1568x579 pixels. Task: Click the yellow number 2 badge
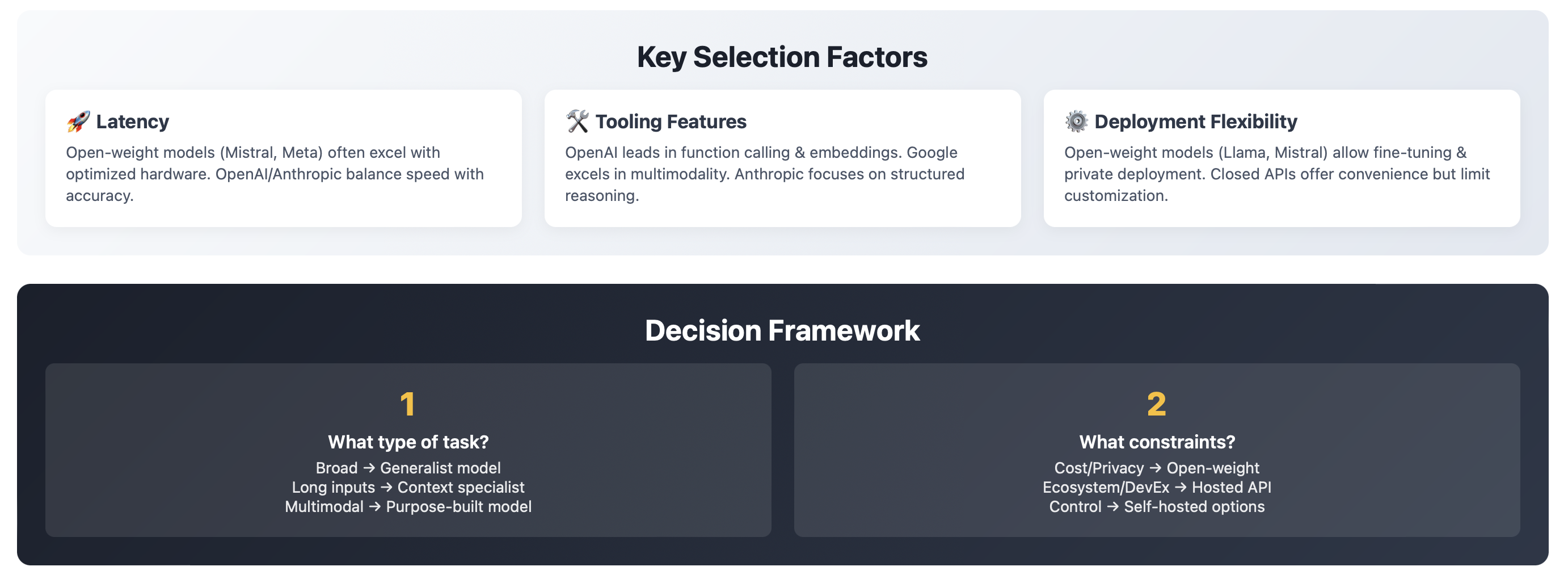click(1157, 404)
